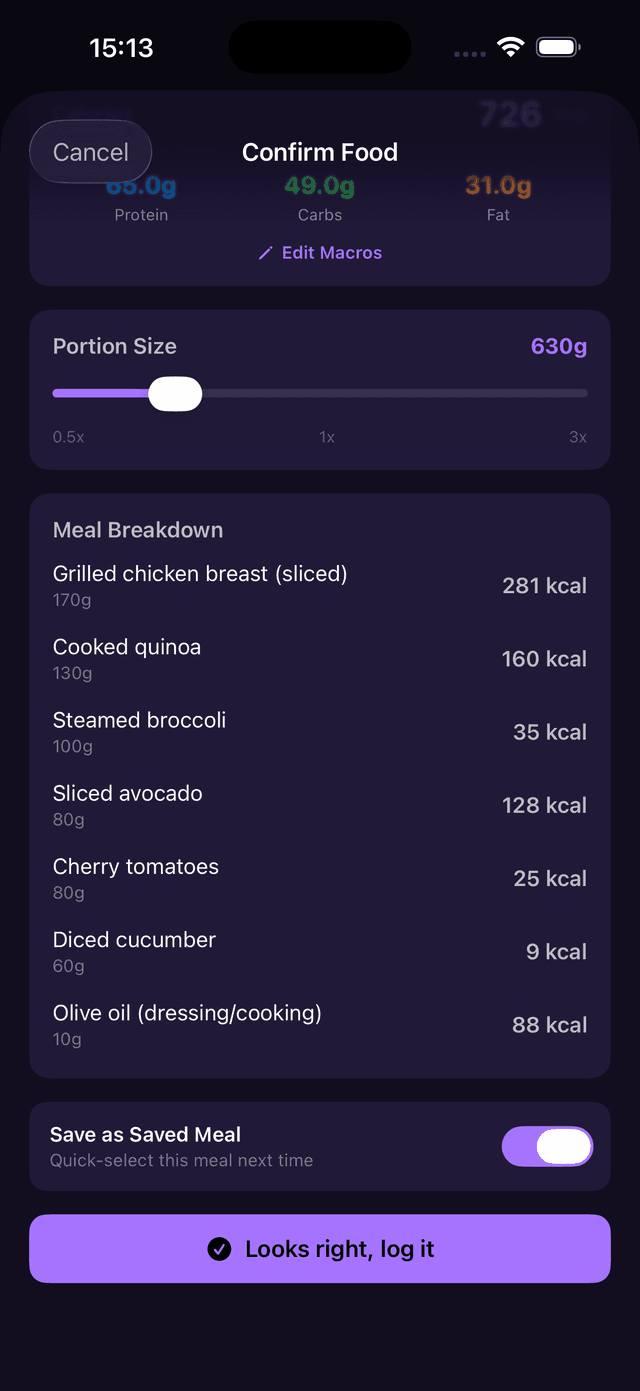
Task: Tap the 0.5x portion marker
Action: pos(68,437)
